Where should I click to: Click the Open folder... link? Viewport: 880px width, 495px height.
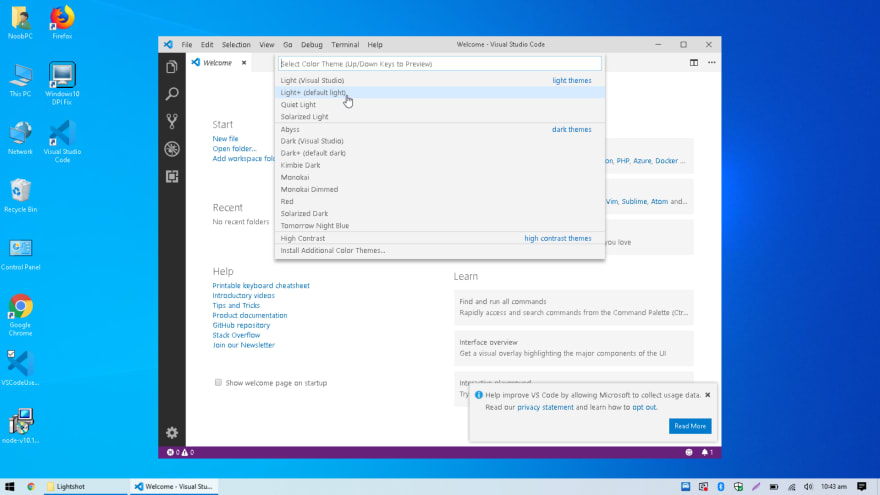[x=234, y=149]
